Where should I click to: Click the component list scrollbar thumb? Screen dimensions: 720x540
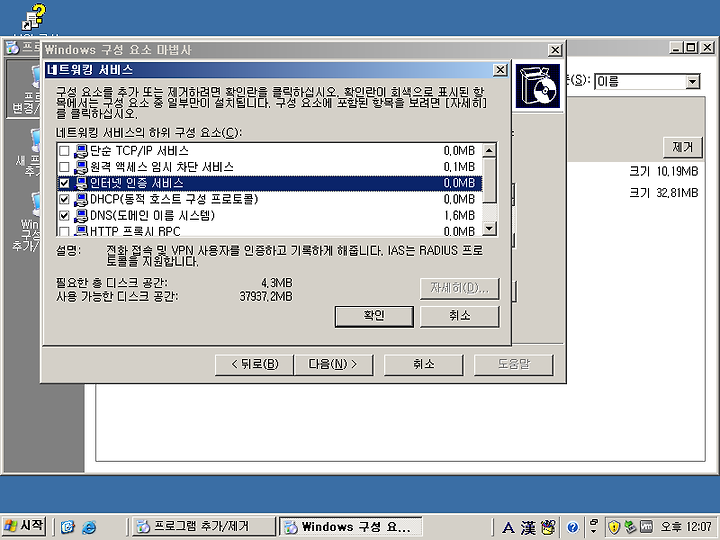coord(489,180)
